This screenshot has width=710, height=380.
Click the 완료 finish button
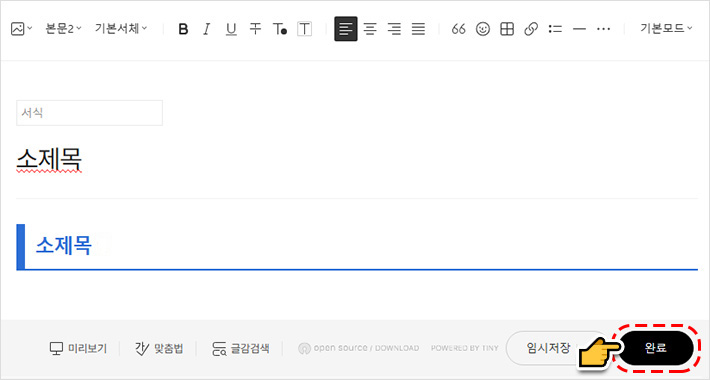pos(655,348)
